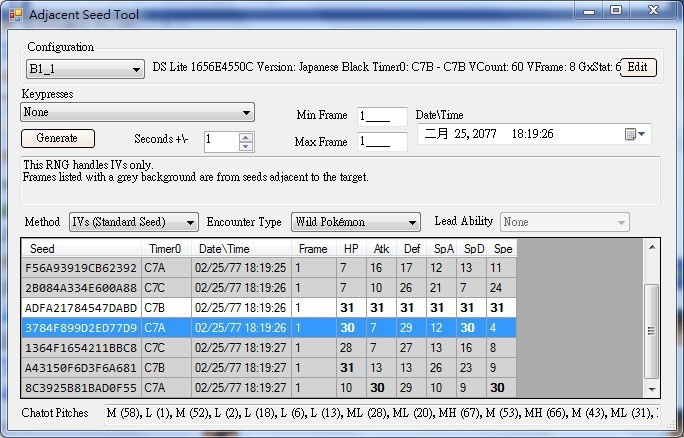Screen dimensions: 684x438
Task: Sort by the Atk column header
Action: (382, 249)
